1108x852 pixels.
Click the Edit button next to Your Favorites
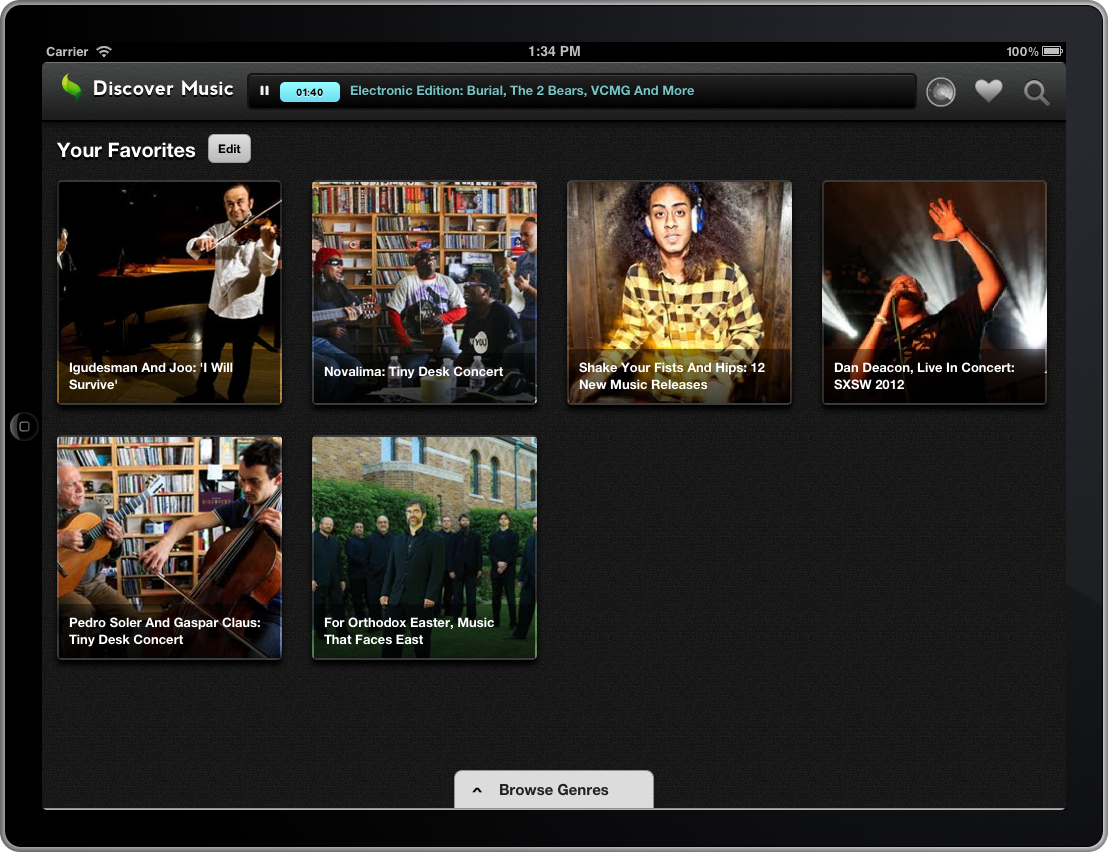pyautogui.click(x=229, y=149)
